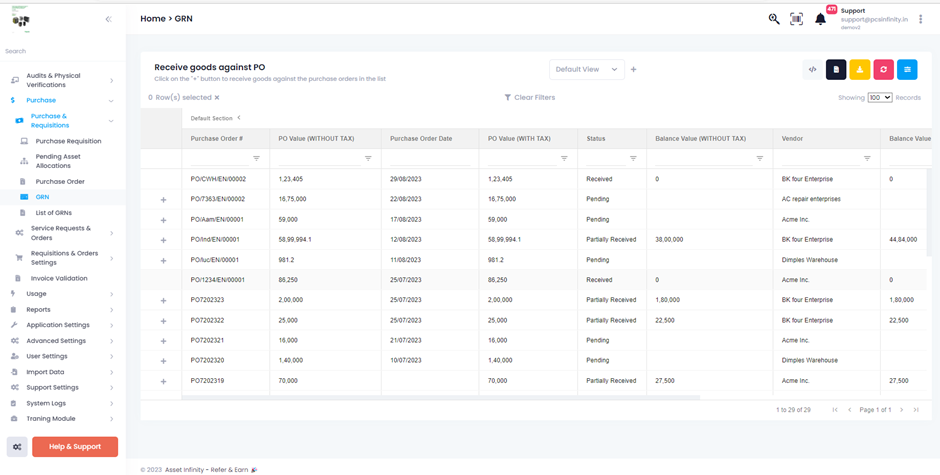This screenshot has width=940, height=475.
Task: Click the Purchase Order Date filter input
Action: tap(430, 159)
